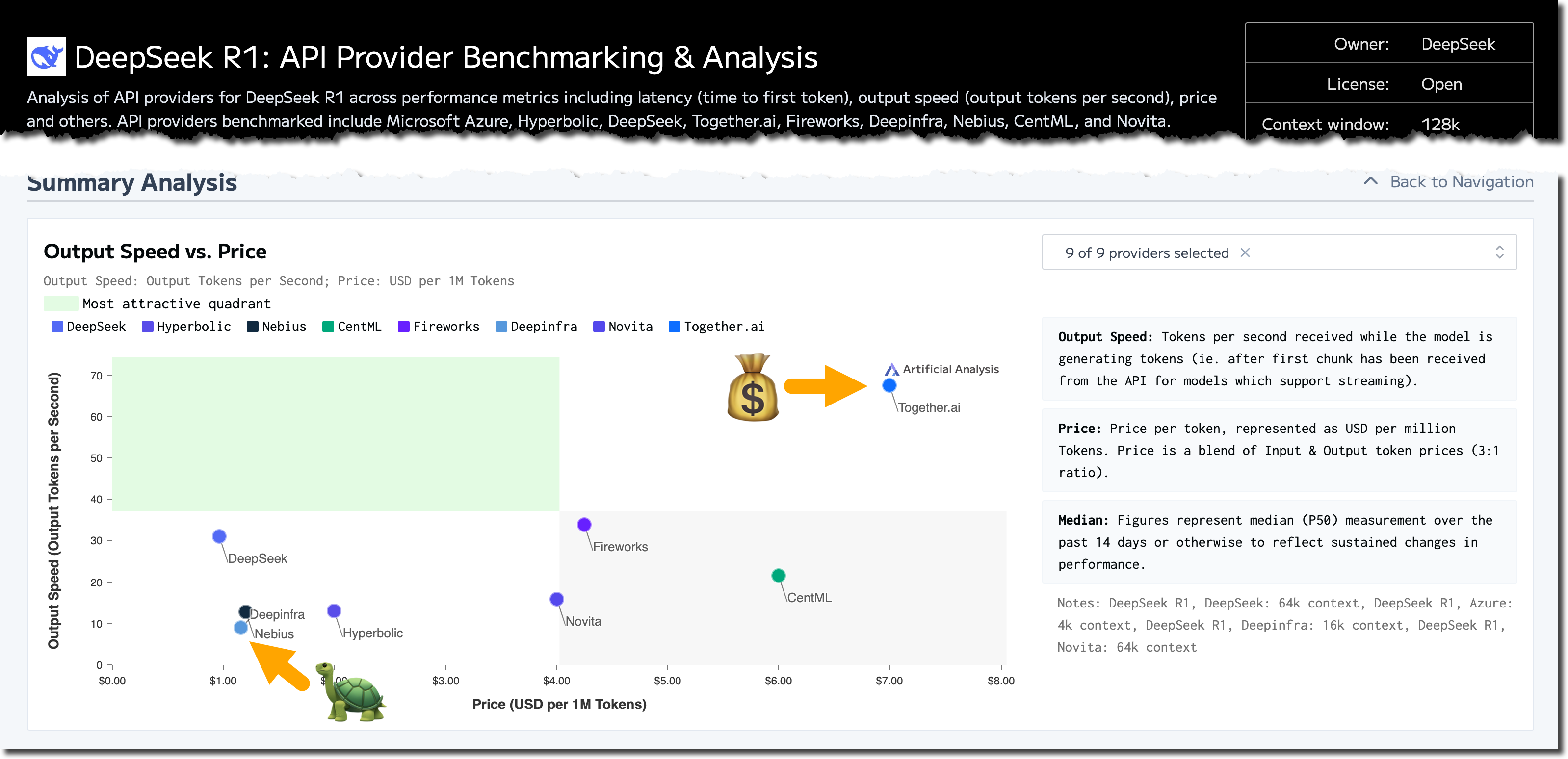
Task: Click the Summary Analysis section heading
Action: pyautogui.click(x=132, y=183)
